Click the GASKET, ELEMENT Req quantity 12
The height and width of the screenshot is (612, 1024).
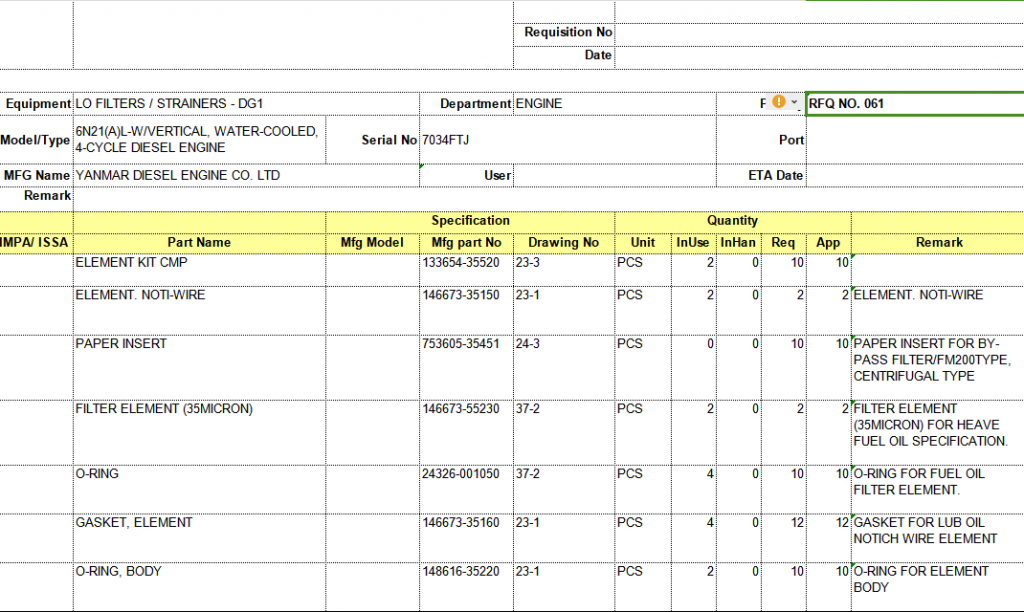pos(783,523)
